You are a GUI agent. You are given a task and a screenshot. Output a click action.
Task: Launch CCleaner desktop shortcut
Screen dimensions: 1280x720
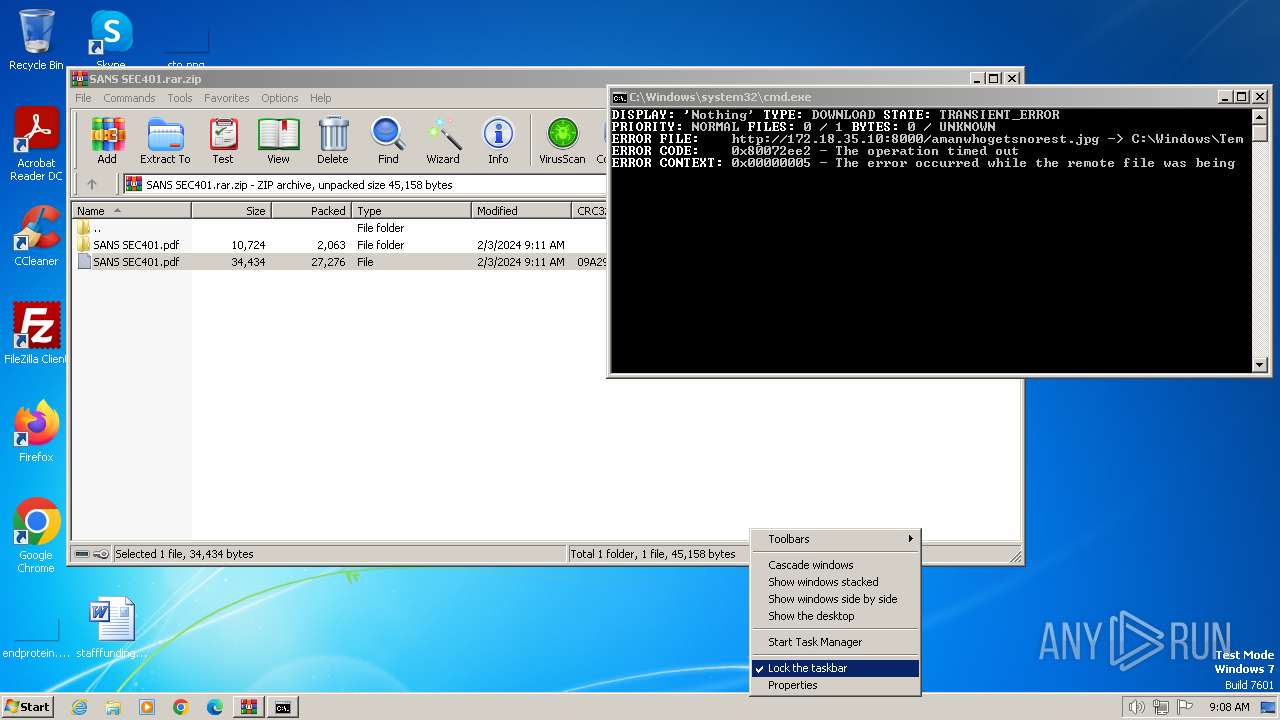36,235
